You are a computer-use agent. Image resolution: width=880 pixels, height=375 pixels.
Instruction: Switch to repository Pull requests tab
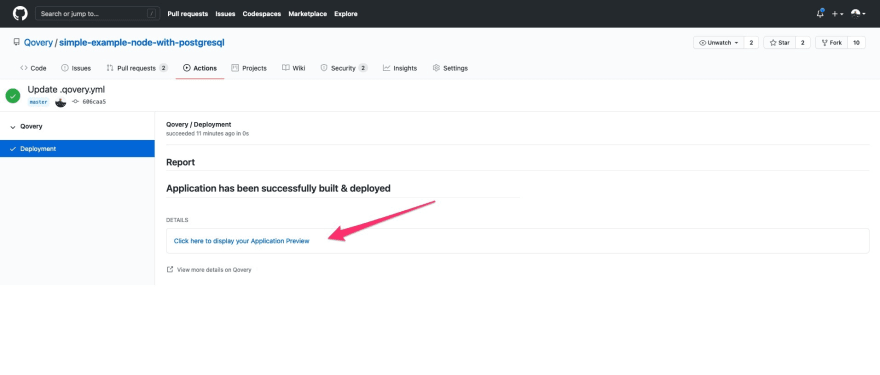click(137, 68)
